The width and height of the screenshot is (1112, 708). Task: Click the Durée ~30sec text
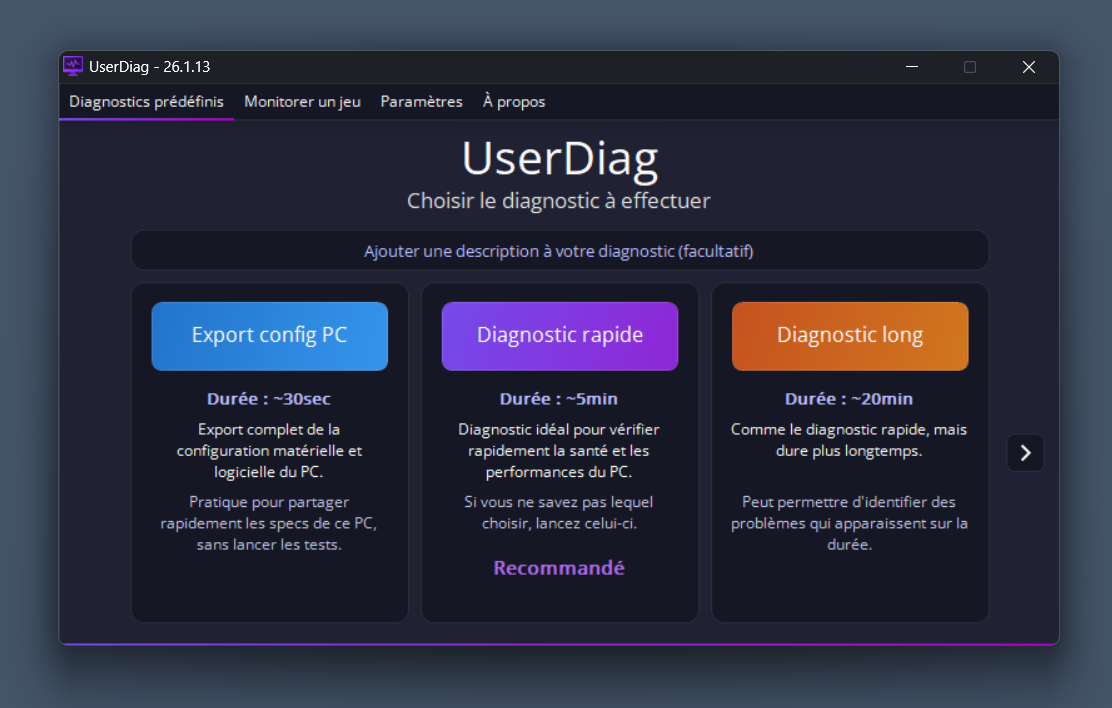coord(269,399)
